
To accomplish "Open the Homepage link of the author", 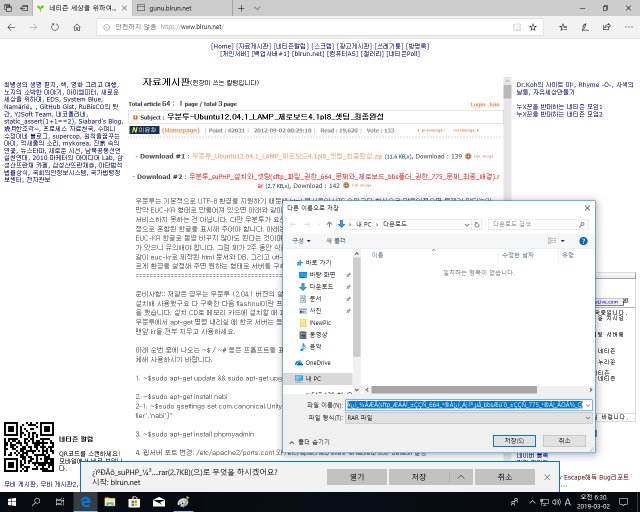I will [181, 130].
